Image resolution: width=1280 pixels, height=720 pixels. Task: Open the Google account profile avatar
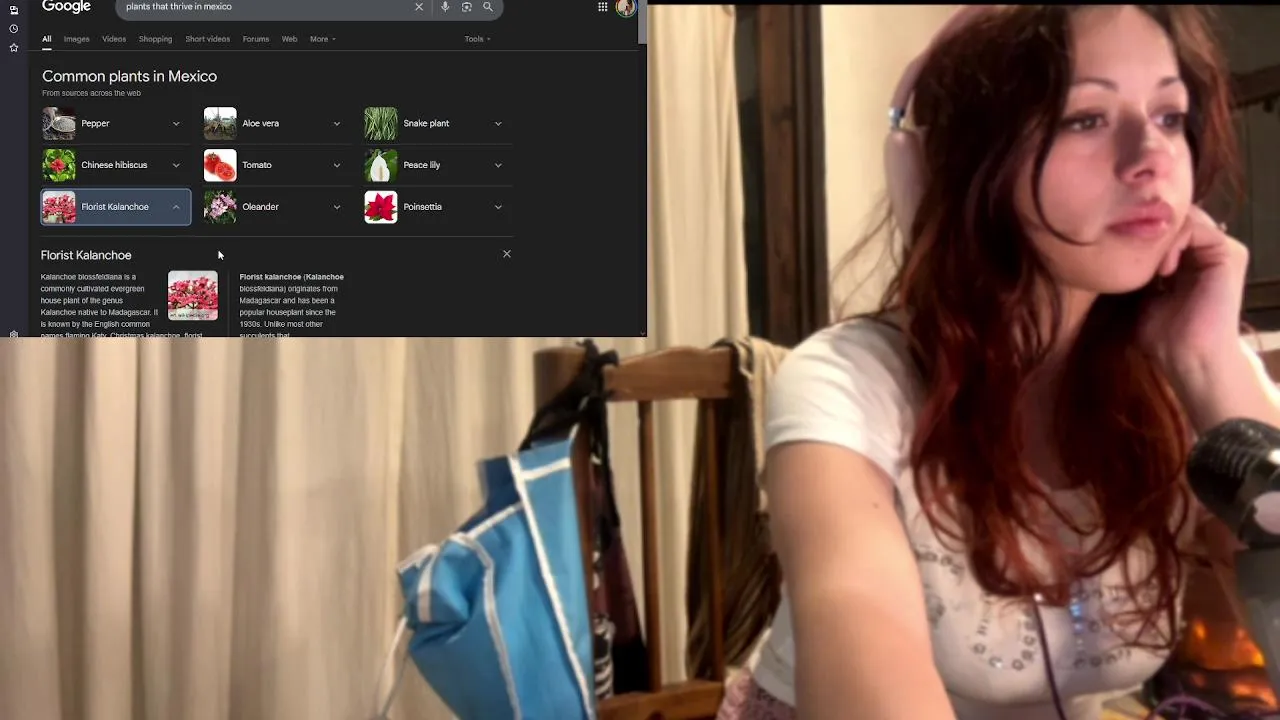pyautogui.click(x=626, y=7)
